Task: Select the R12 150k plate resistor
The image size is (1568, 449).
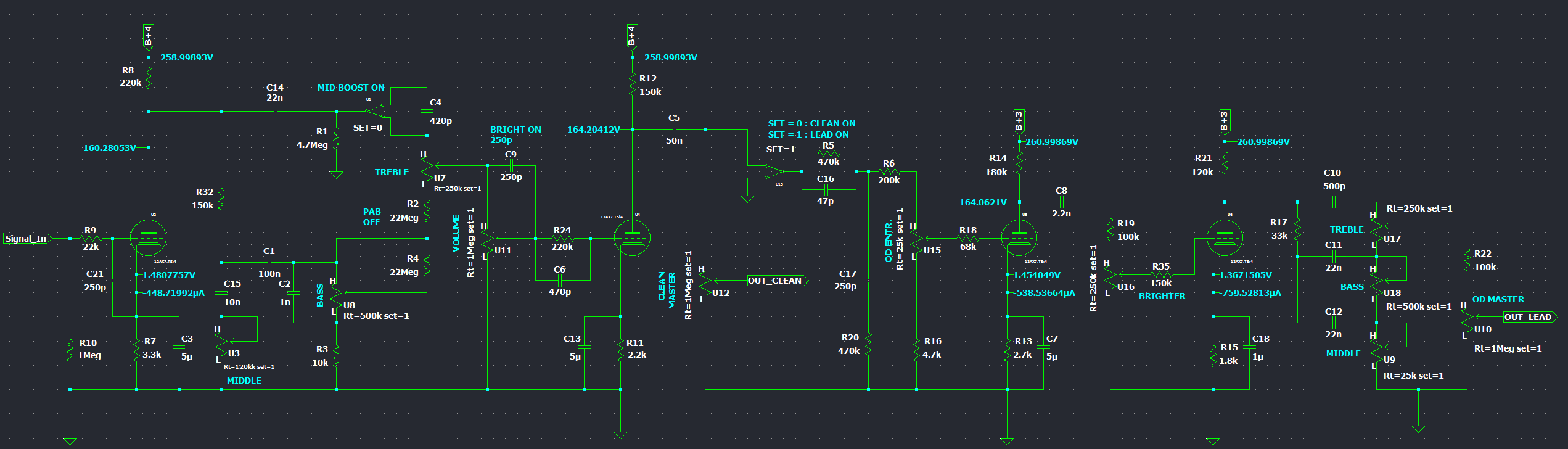Action: pos(633,84)
